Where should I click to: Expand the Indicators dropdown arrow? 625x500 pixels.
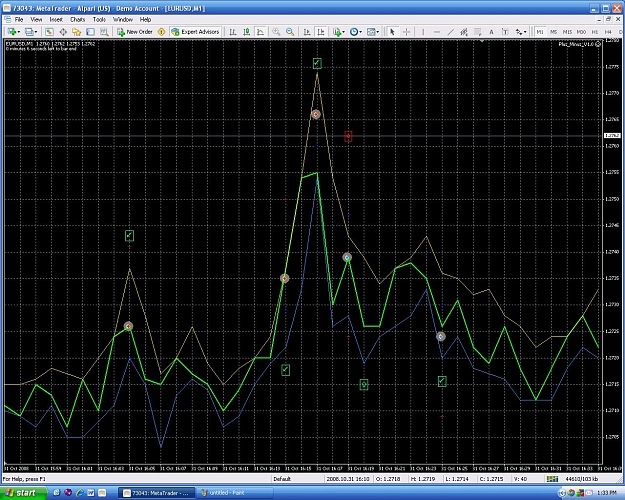pyautogui.click(x=344, y=32)
